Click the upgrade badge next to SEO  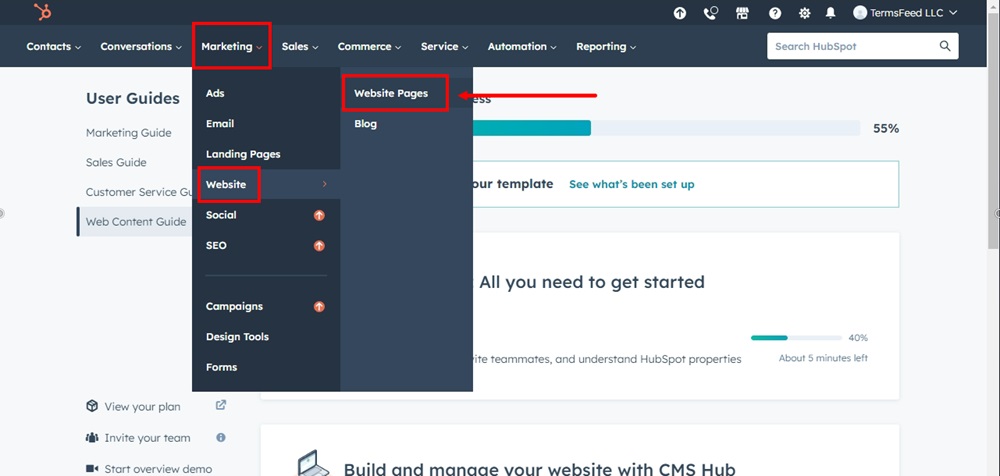(320, 246)
